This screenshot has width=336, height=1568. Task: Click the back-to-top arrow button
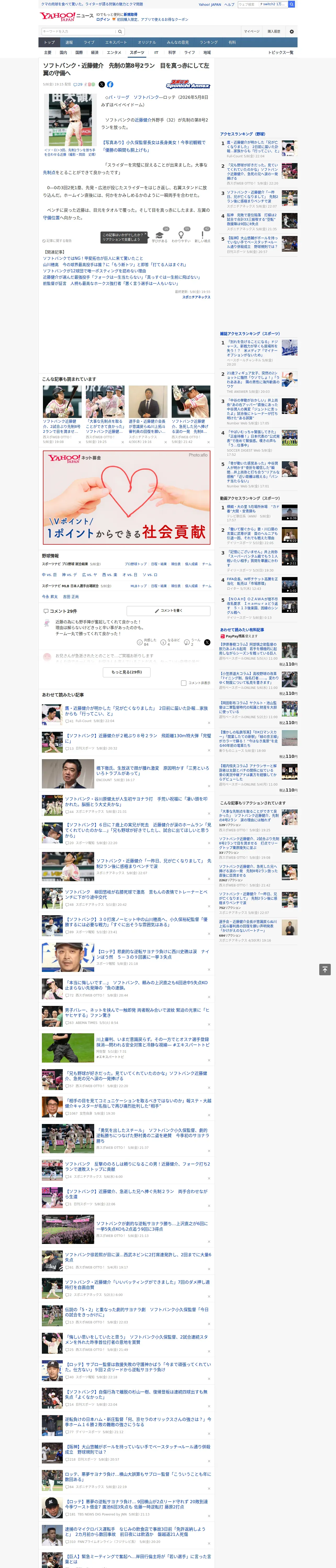click(325, 970)
